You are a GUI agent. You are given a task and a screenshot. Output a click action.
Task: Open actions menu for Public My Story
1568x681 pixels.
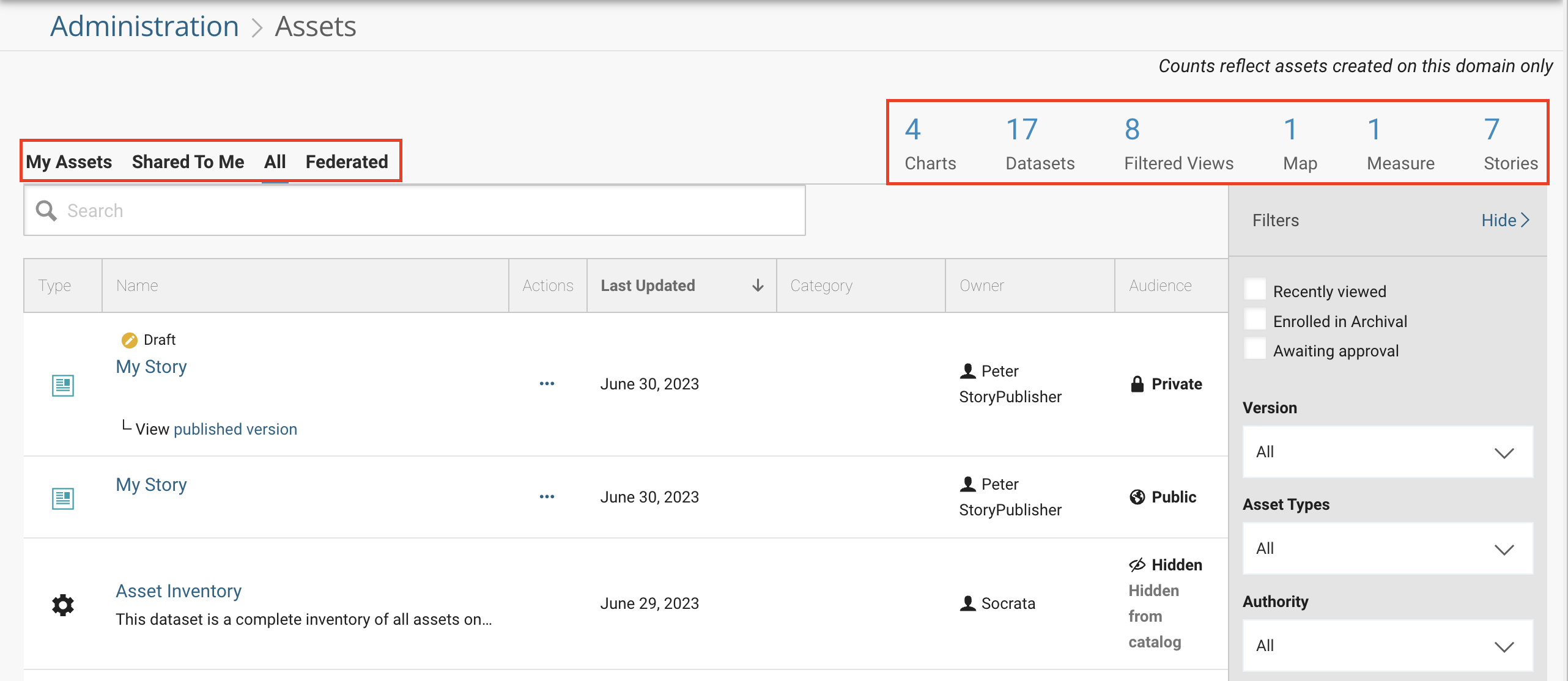coord(547,496)
